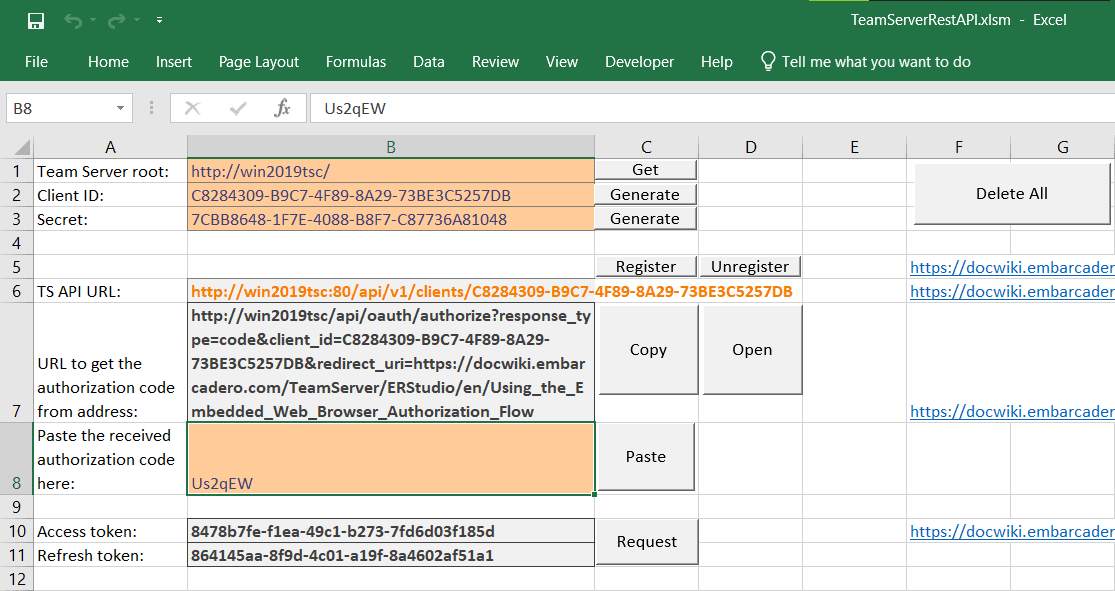This screenshot has height=591, width=1115.
Task: Click the Unregister button
Action: click(x=750, y=267)
